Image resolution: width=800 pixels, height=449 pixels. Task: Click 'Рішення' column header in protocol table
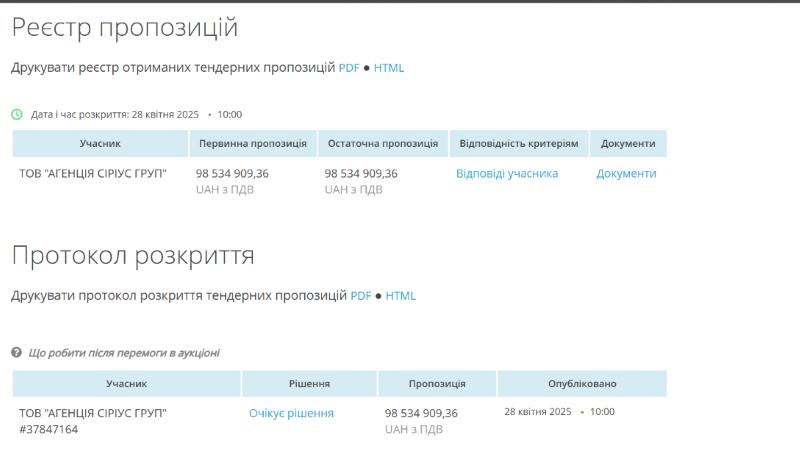point(309,384)
